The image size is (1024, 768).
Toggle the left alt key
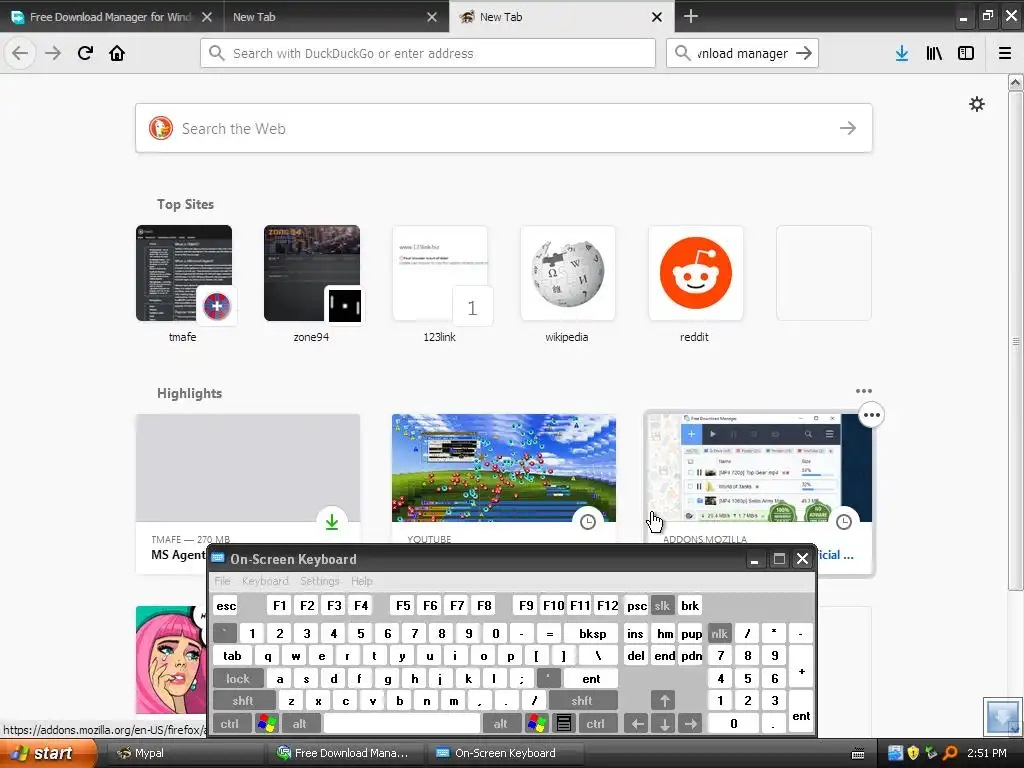tap(300, 724)
